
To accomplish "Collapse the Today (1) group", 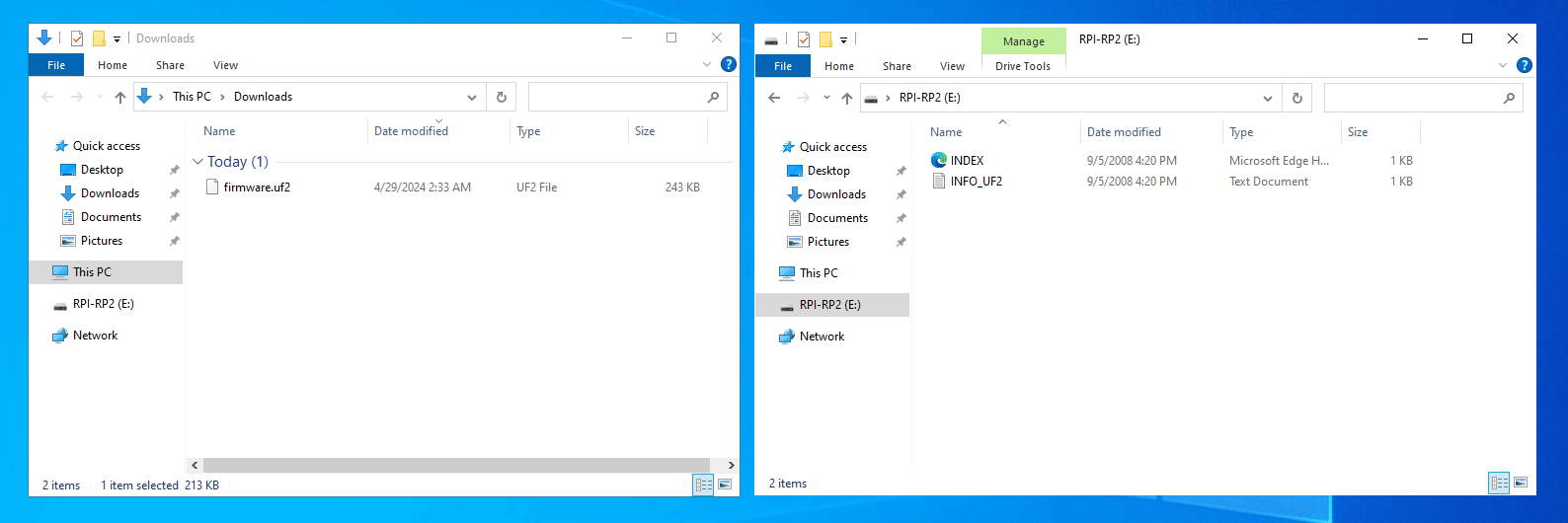I will coord(197,162).
